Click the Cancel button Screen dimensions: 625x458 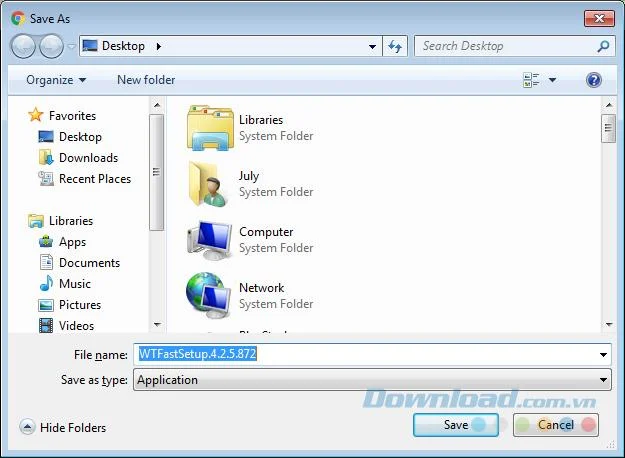556,425
